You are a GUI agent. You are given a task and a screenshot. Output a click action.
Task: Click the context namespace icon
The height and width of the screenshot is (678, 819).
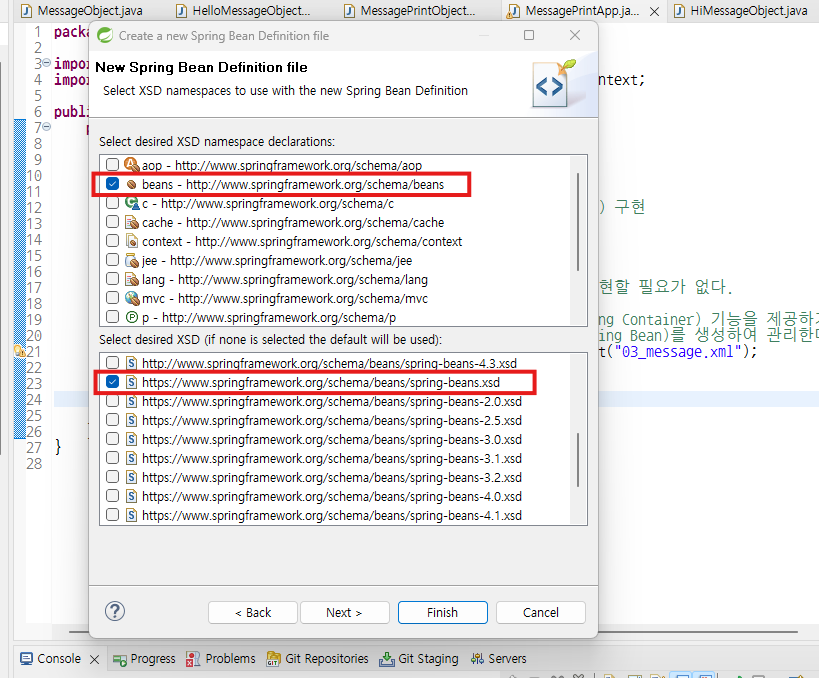(x=132, y=241)
